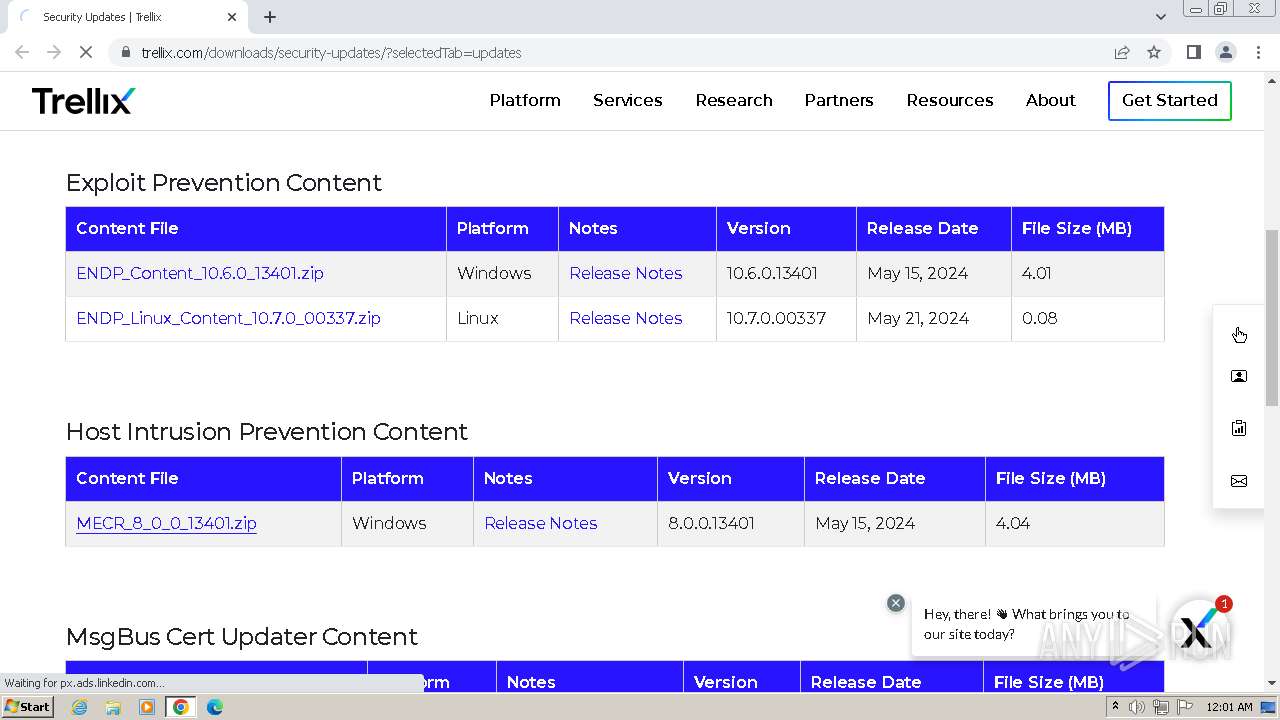Viewport: 1280px width, 720px height.
Task: Click the contact card icon in side widget
Action: pyautogui.click(x=1239, y=377)
